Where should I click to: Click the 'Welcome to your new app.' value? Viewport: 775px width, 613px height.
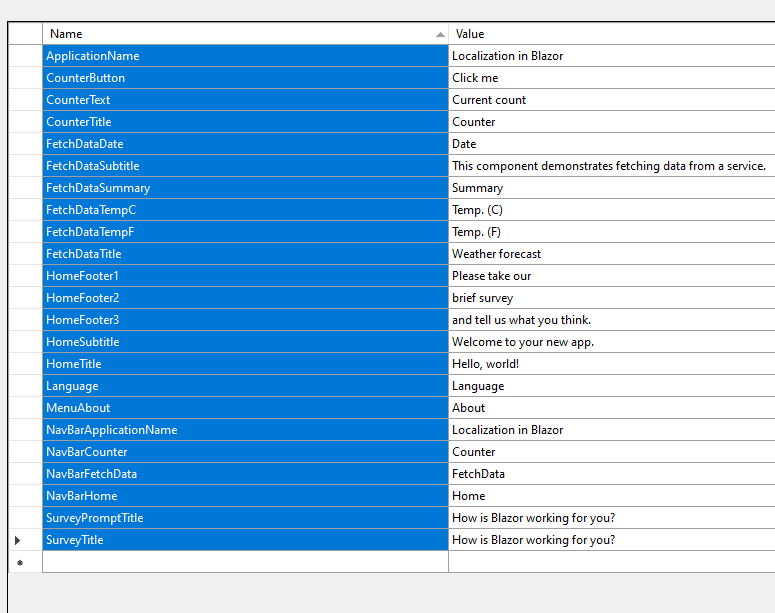pyautogui.click(x=611, y=342)
